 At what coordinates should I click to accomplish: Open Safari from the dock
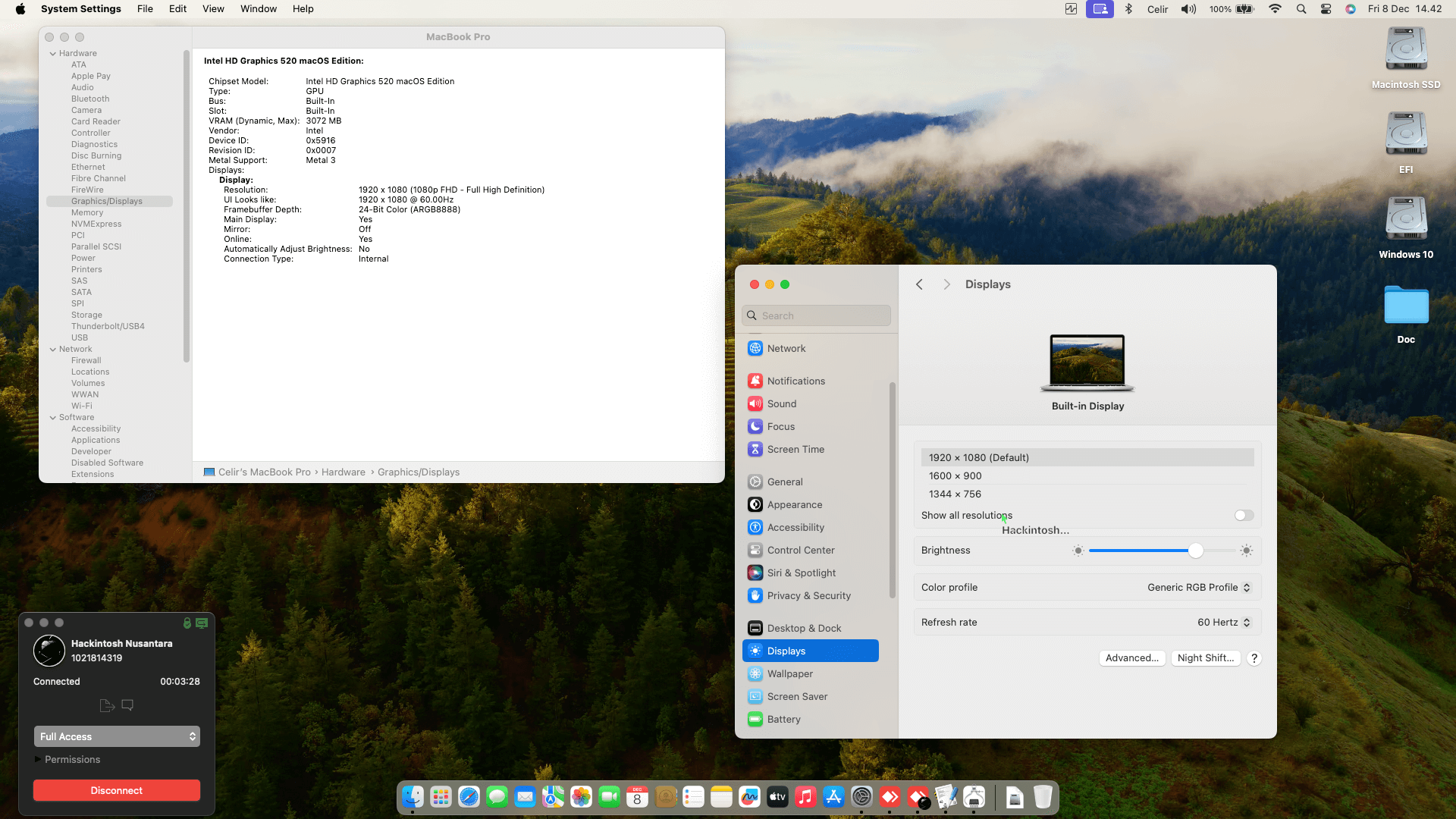point(469,796)
